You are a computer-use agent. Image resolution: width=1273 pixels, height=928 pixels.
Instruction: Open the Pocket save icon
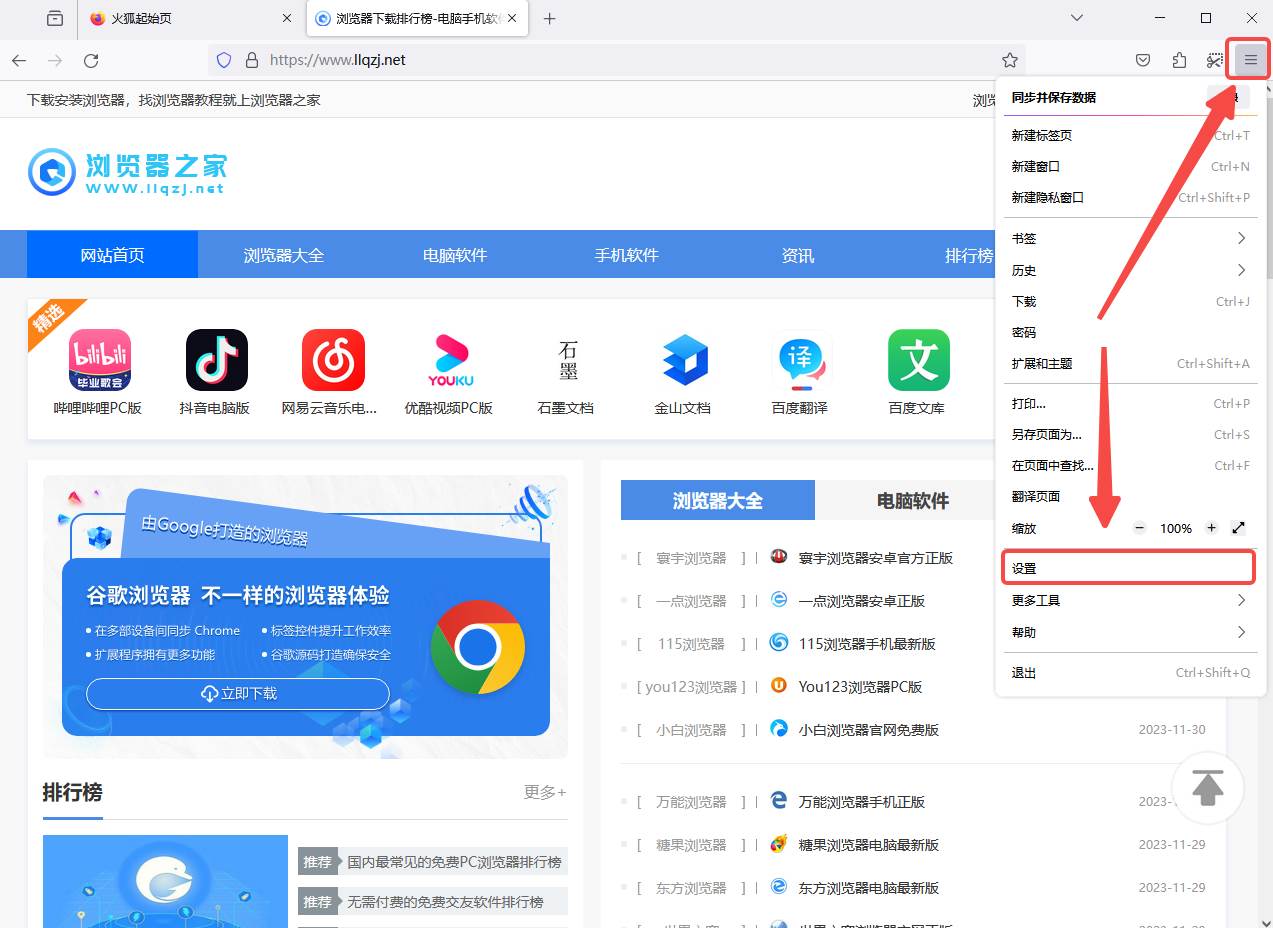1143,60
